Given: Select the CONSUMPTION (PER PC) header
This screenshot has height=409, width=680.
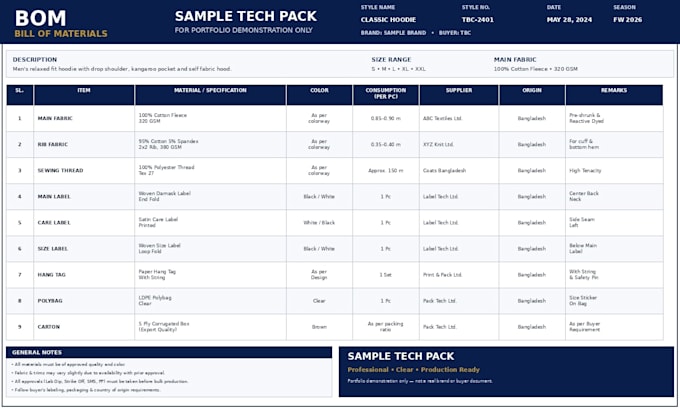Looking at the screenshot, I should (386, 95).
